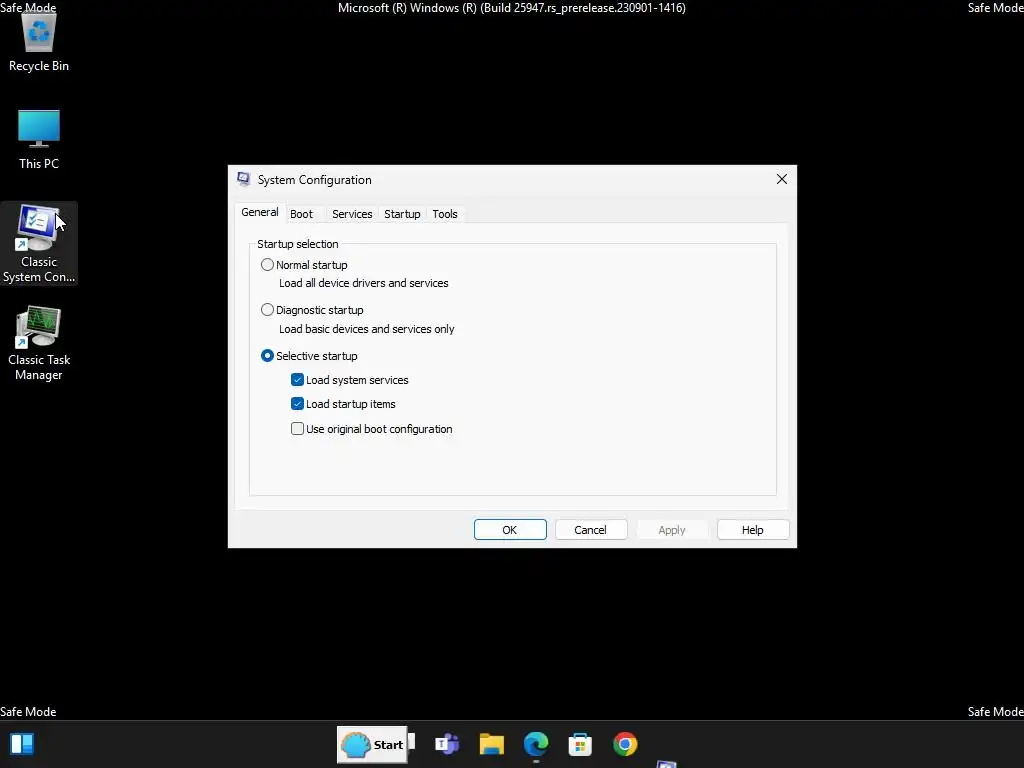The height and width of the screenshot is (768, 1024).
Task: Click 'Load basic devices and services only' text
Action: tap(366, 329)
